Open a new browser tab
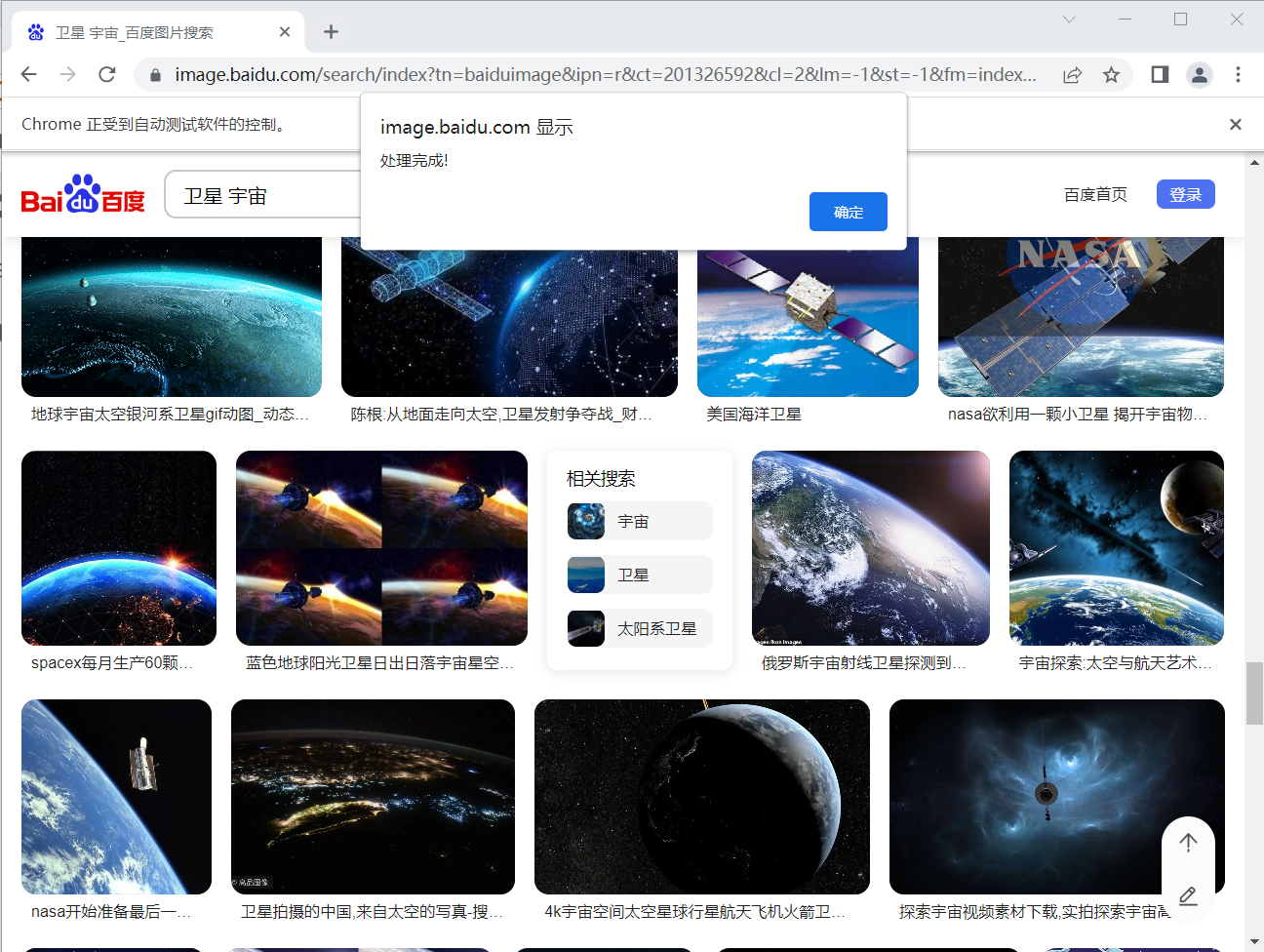This screenshot has width=1264, height=952. 330,31
